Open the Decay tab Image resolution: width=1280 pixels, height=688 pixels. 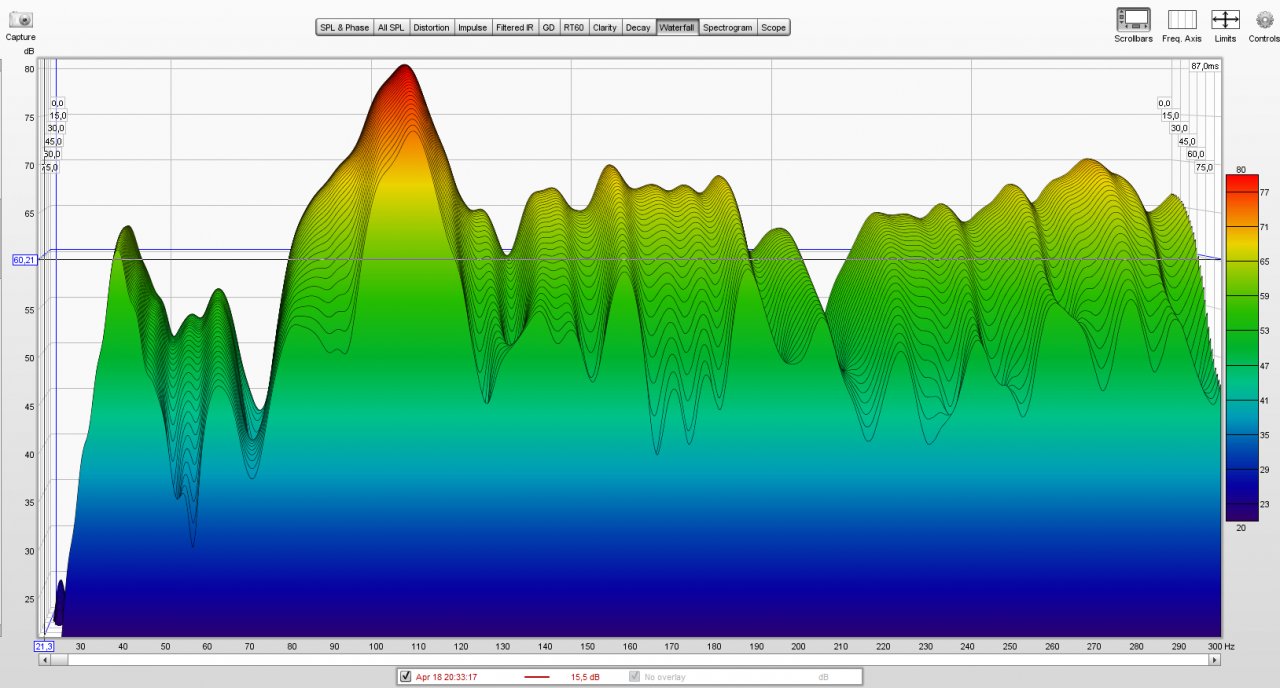[x=638, y=28]
